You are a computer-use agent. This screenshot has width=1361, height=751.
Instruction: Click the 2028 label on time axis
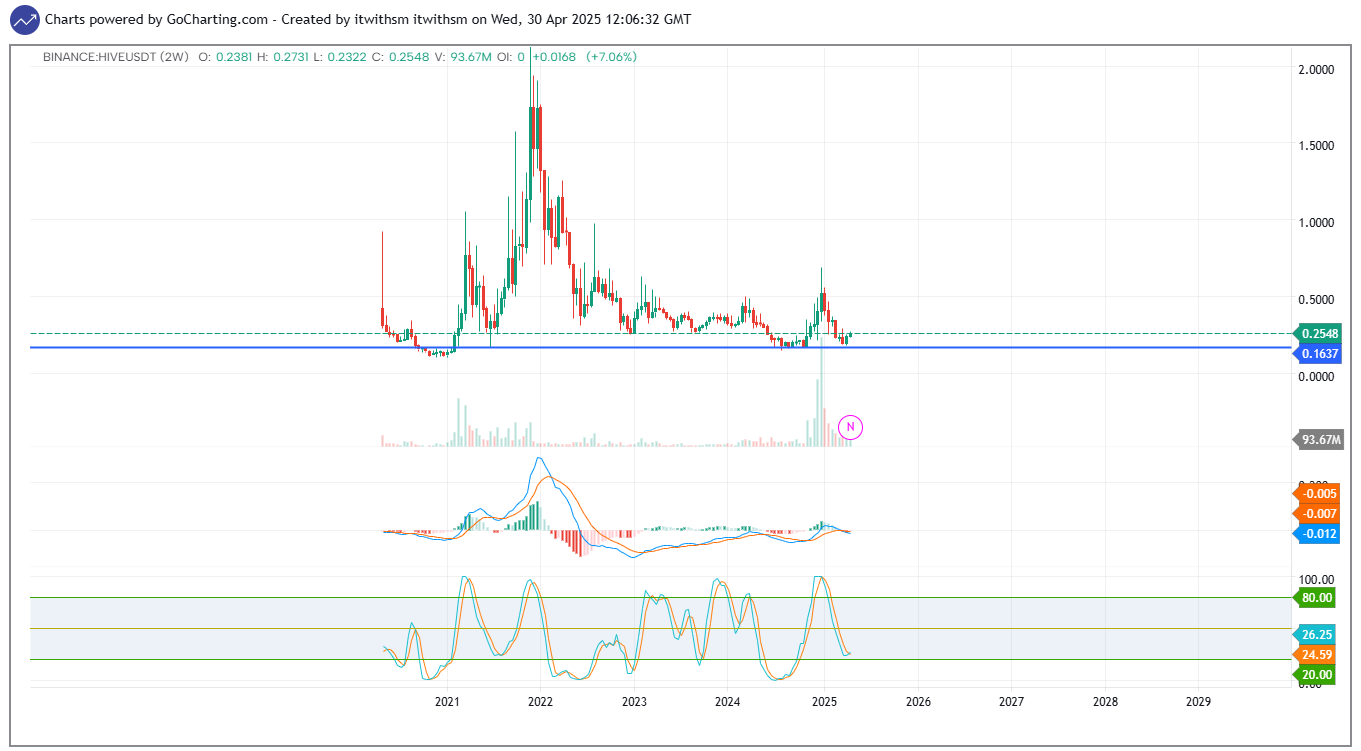coord(1105,702)
